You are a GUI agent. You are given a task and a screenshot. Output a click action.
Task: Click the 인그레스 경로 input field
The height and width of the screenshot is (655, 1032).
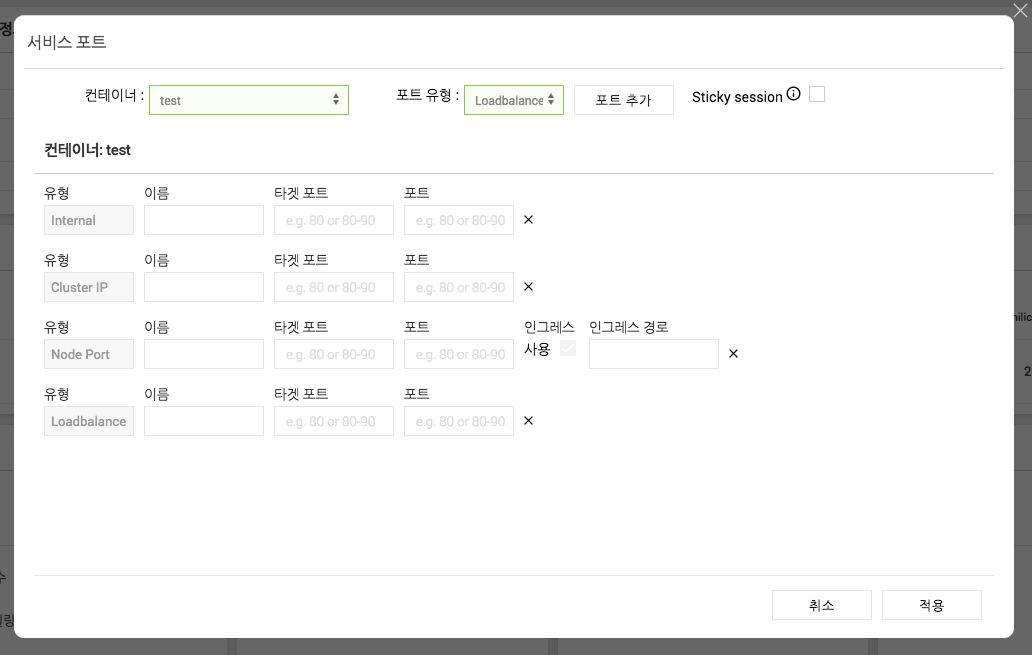coord(654,354)
